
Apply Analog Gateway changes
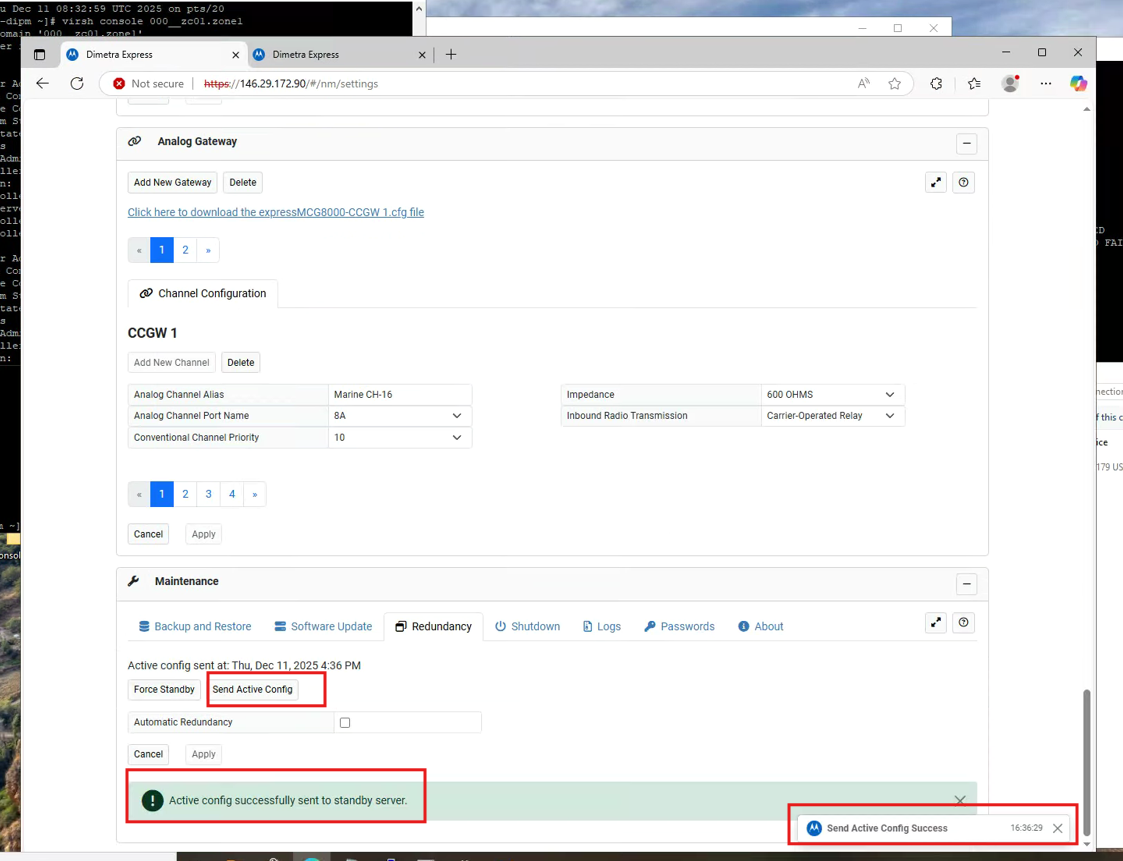[203, 534]
